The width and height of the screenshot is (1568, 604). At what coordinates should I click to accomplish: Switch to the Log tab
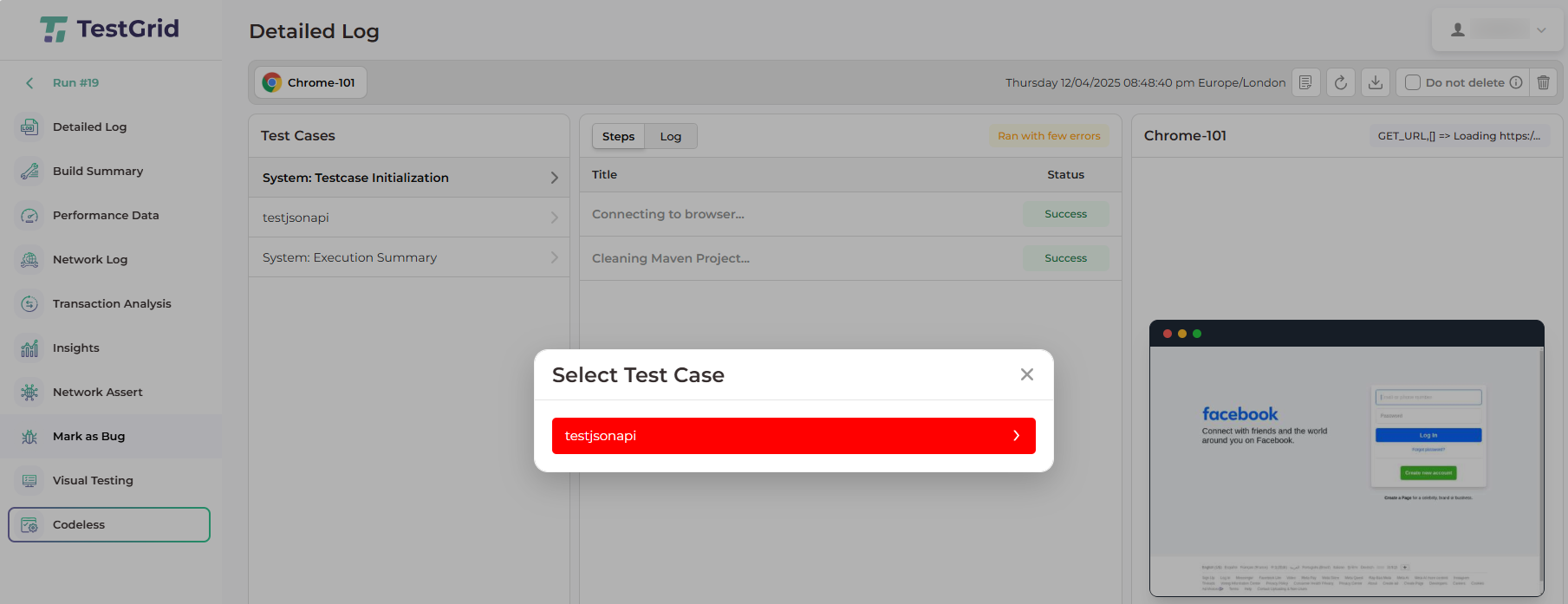(670, 136)
